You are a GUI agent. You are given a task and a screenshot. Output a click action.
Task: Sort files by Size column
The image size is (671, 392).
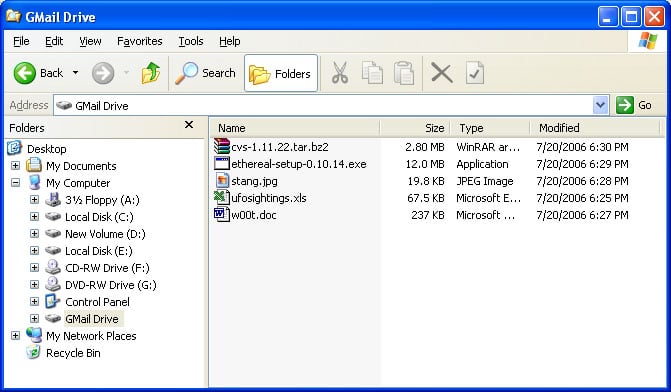tap(415, 128)
